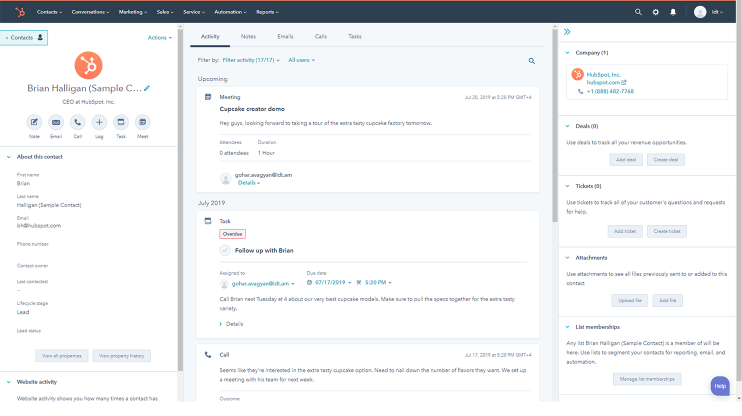
Task: Open the Automation navigation menu
Action: pos(230,12)
